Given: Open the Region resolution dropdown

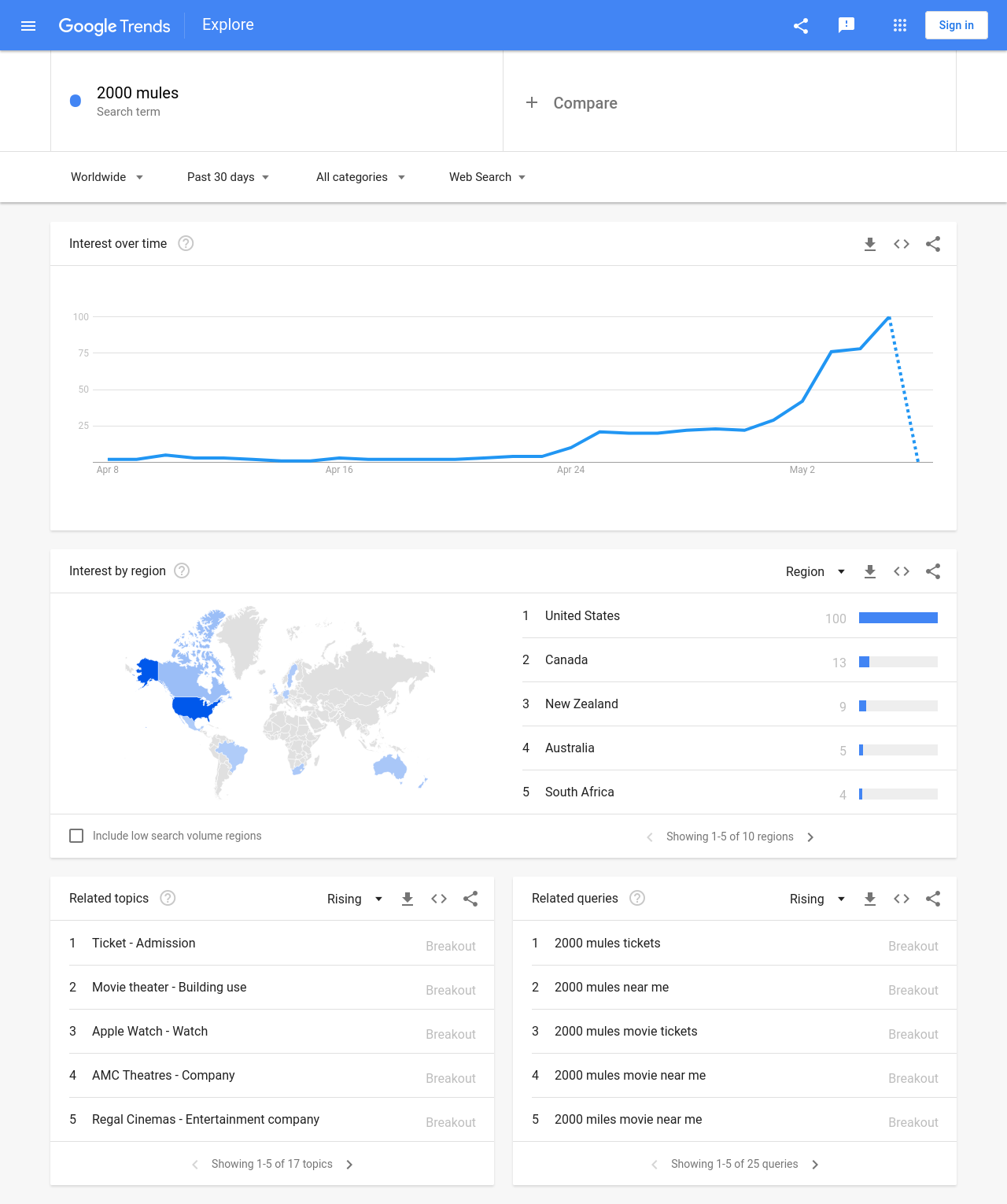Looking at the screenshot, I should tap(815, 571).
